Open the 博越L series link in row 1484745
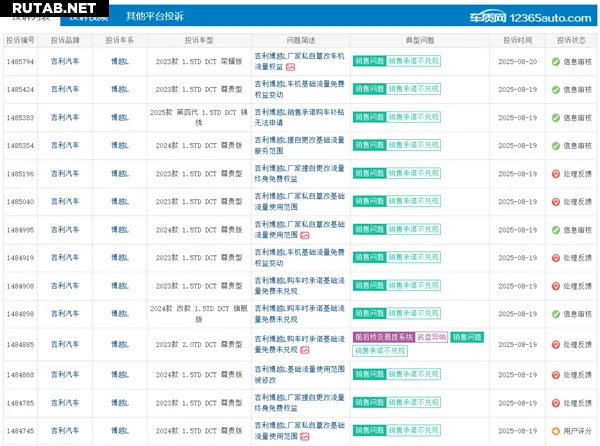 click(120, 431)
